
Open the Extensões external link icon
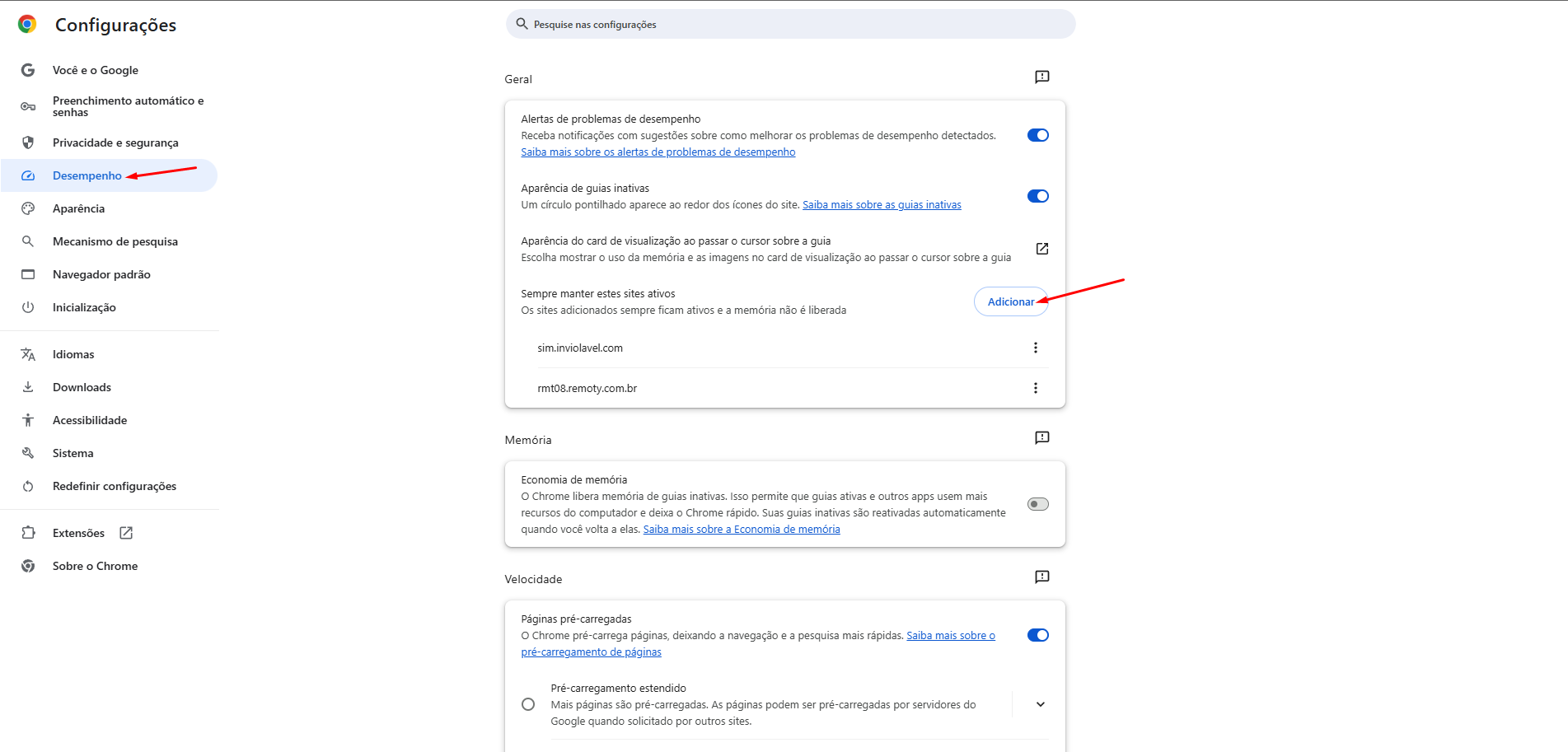coord(126,533)
